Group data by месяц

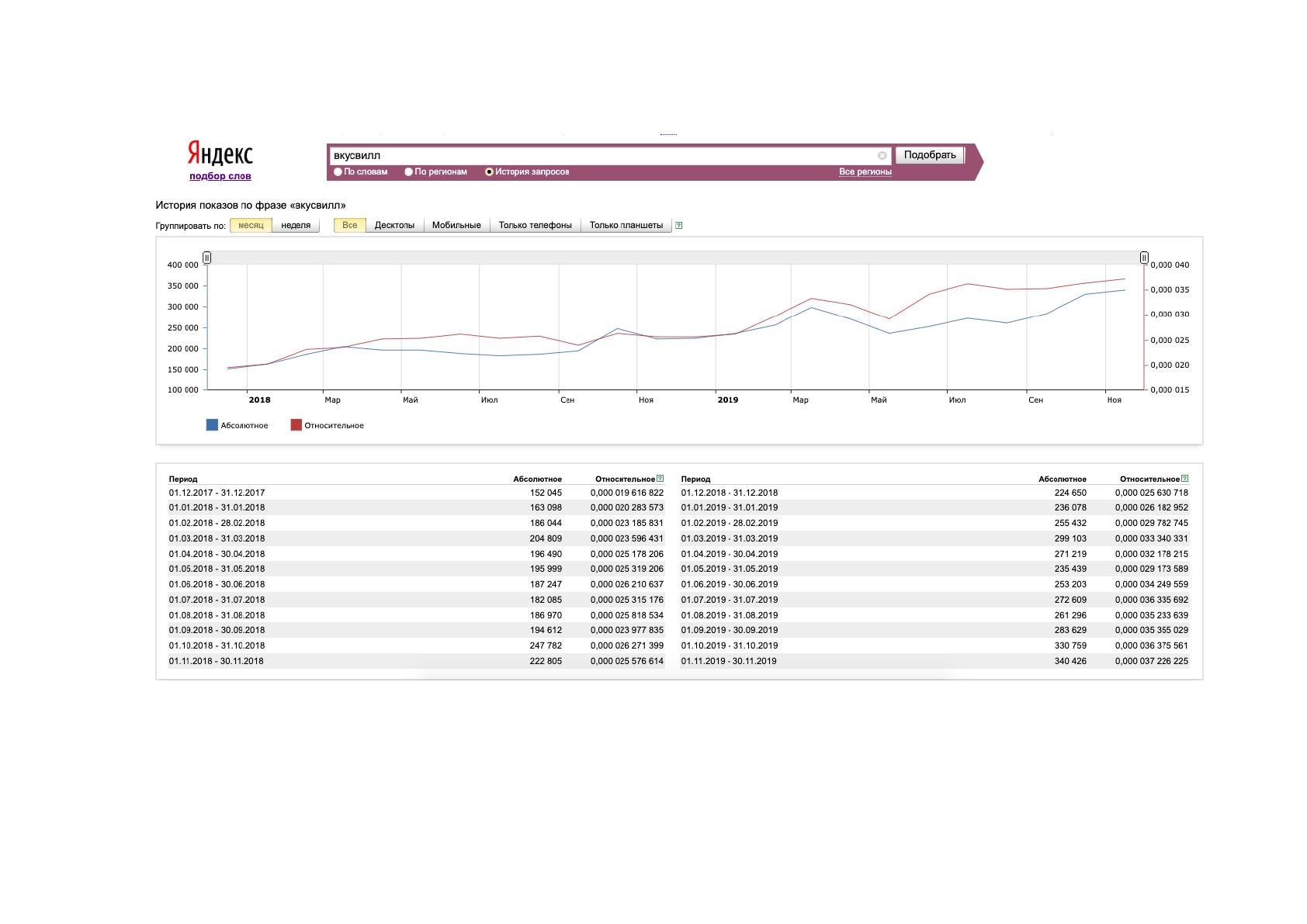pyautogui.click(x=251, y=226)
